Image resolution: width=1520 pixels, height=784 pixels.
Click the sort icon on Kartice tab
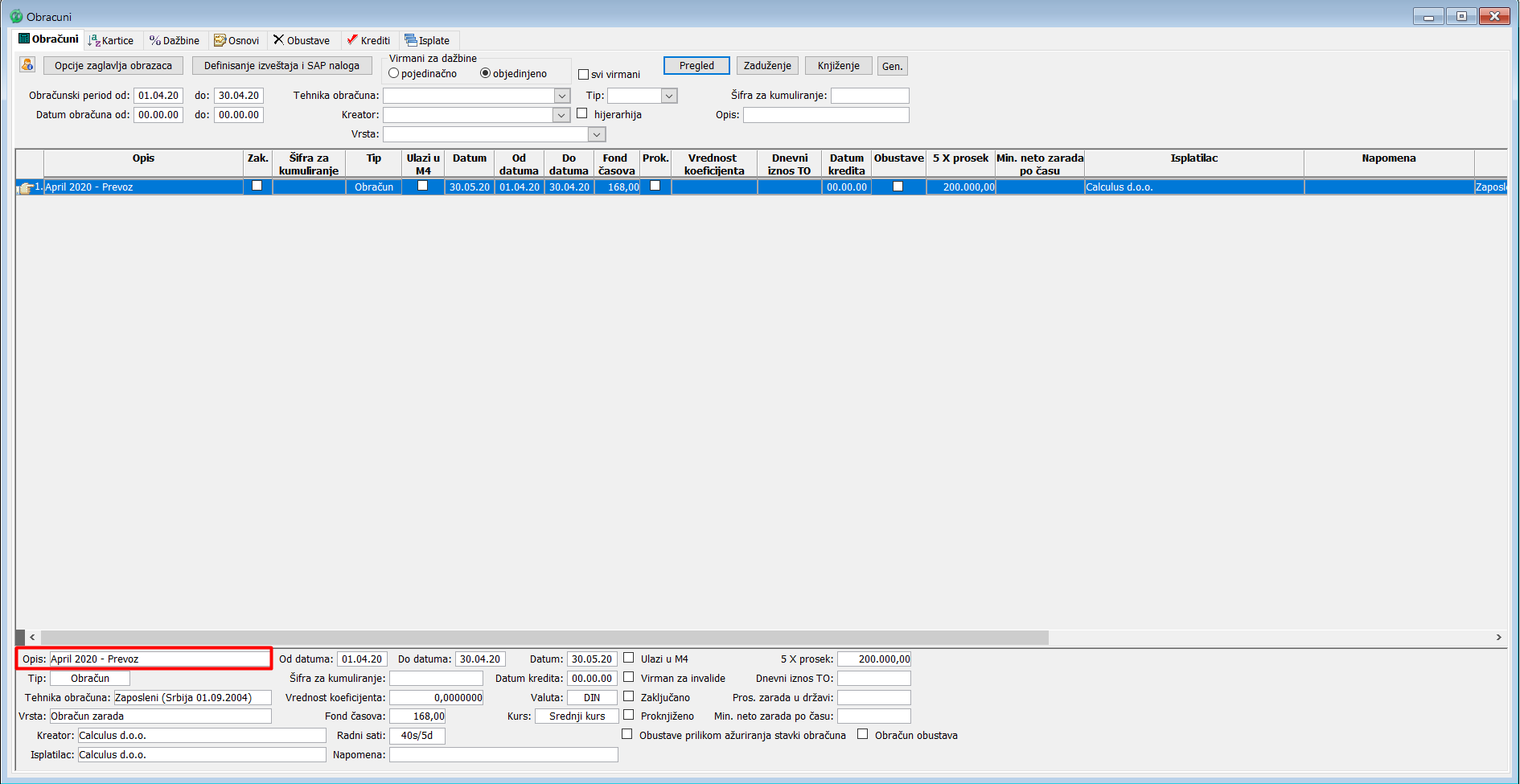tap(94, 40)
